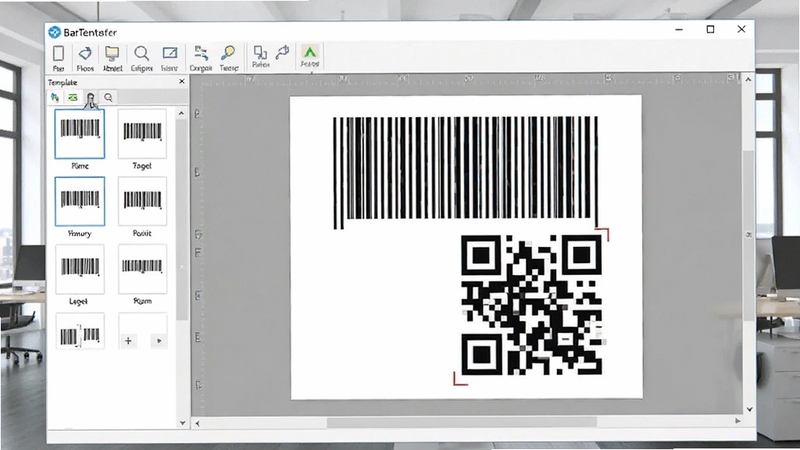Select the QR code object on canvas
The image size is (800, 450).
[531, 305]
